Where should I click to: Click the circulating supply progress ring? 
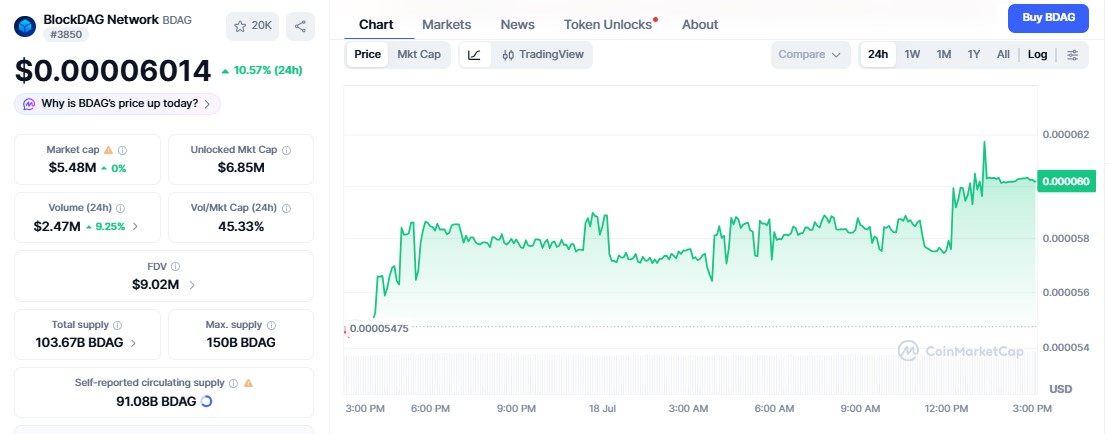[x=206, y=401]
